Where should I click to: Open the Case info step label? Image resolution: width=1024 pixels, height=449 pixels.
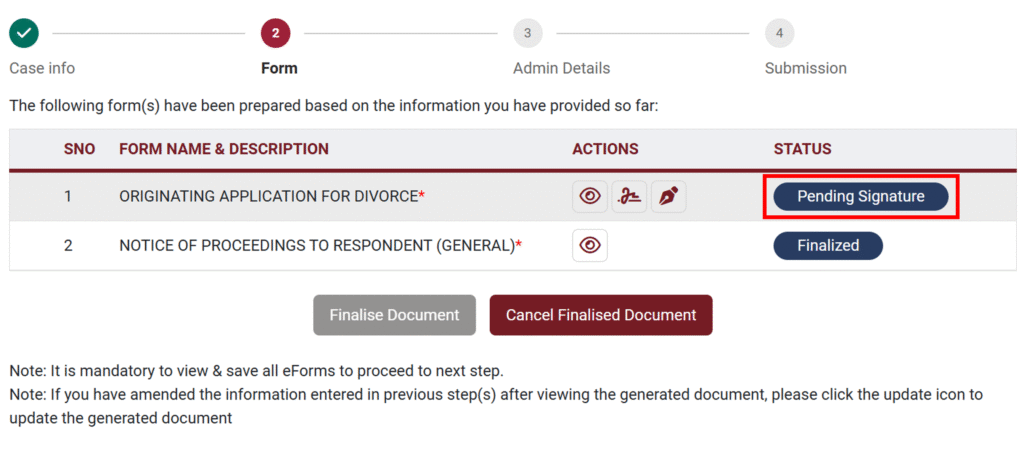(42, 68)
